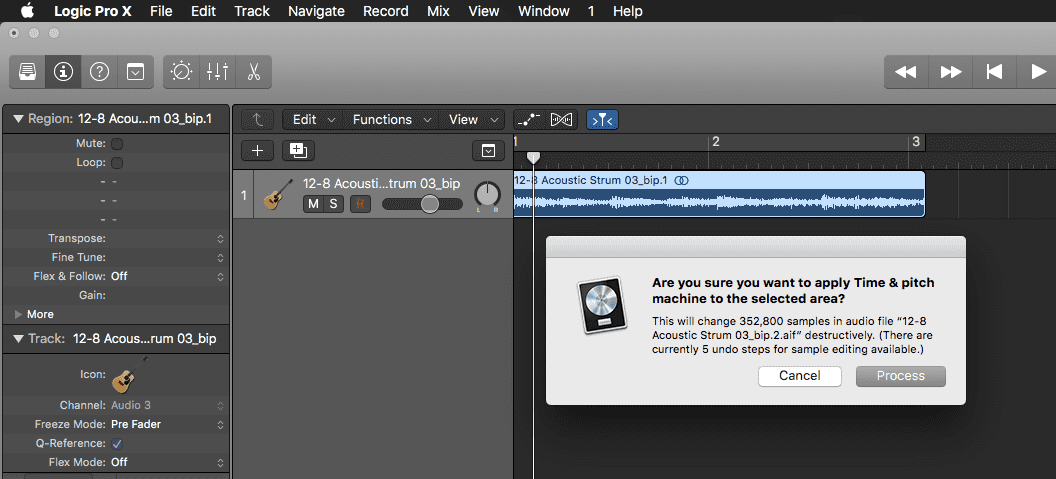The image size is (1056, 479).
Task: Click the Rewind transport button
Action: pos(906,71)
